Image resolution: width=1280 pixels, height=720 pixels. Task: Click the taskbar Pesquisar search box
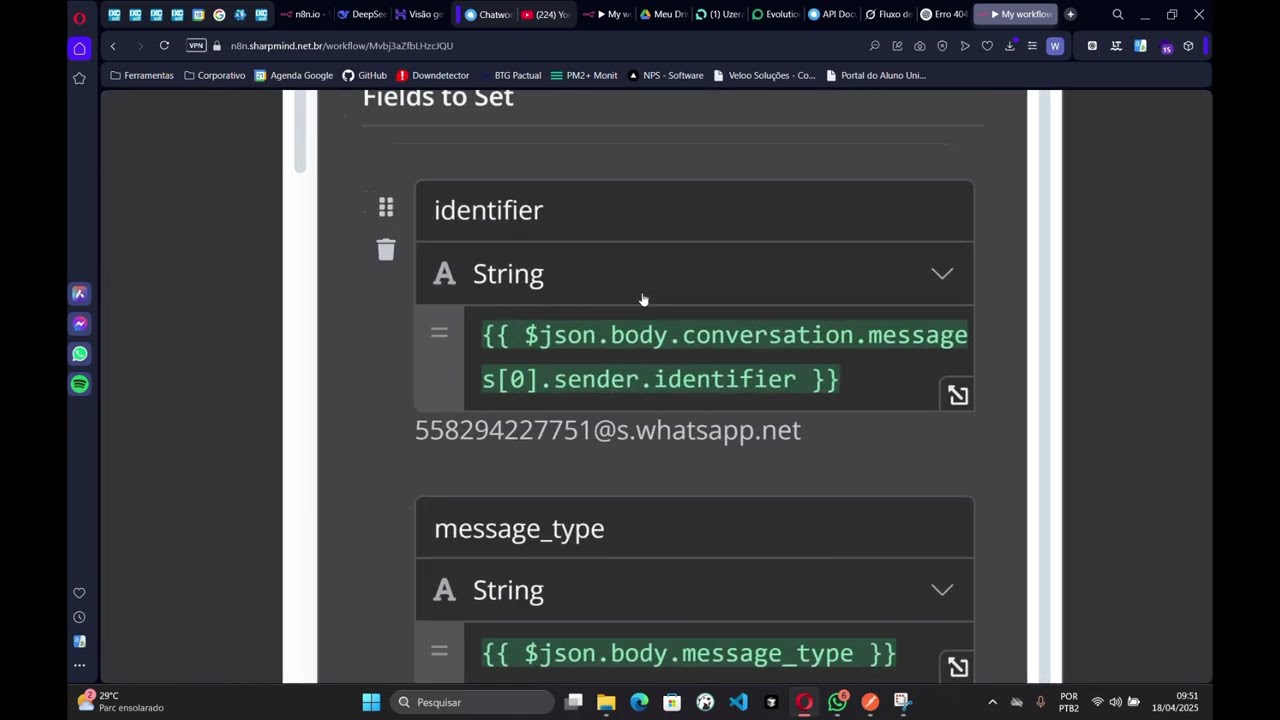coord(470,702)
